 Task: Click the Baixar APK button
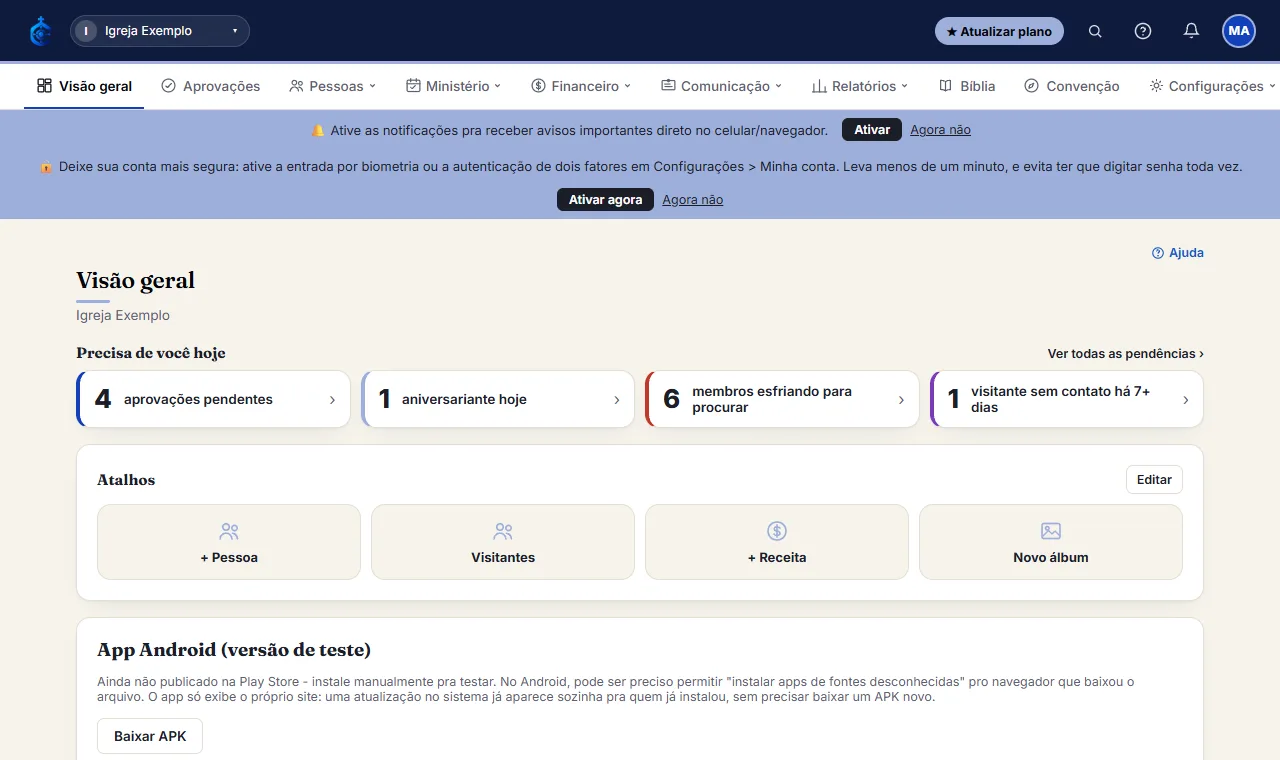click(150, 736)
